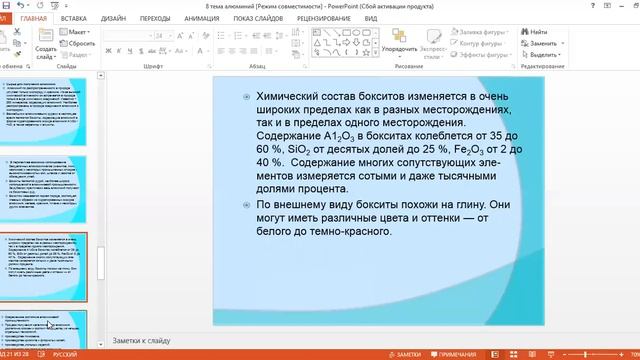Screen dimensions: 640x360
Task: Open the ПОКАЗ СЛАЙДОВ ribbon tab
Action: [258, 18]
